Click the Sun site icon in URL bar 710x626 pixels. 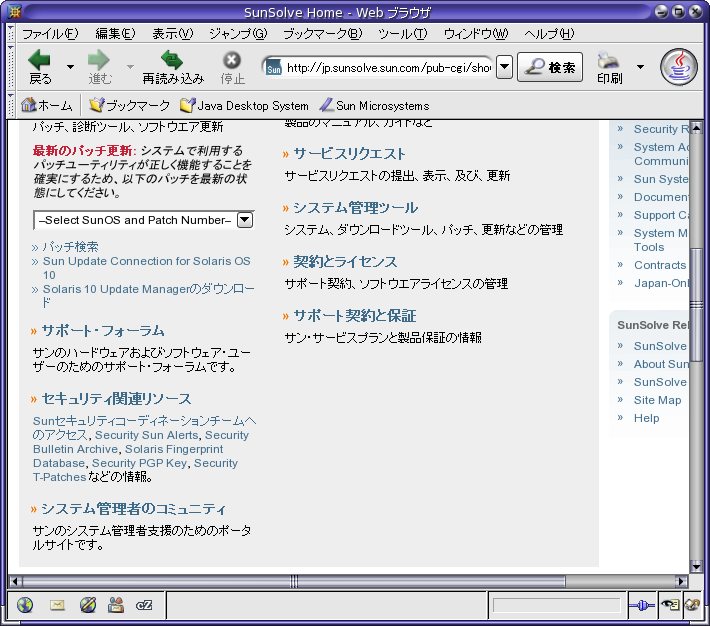[273, 67]
